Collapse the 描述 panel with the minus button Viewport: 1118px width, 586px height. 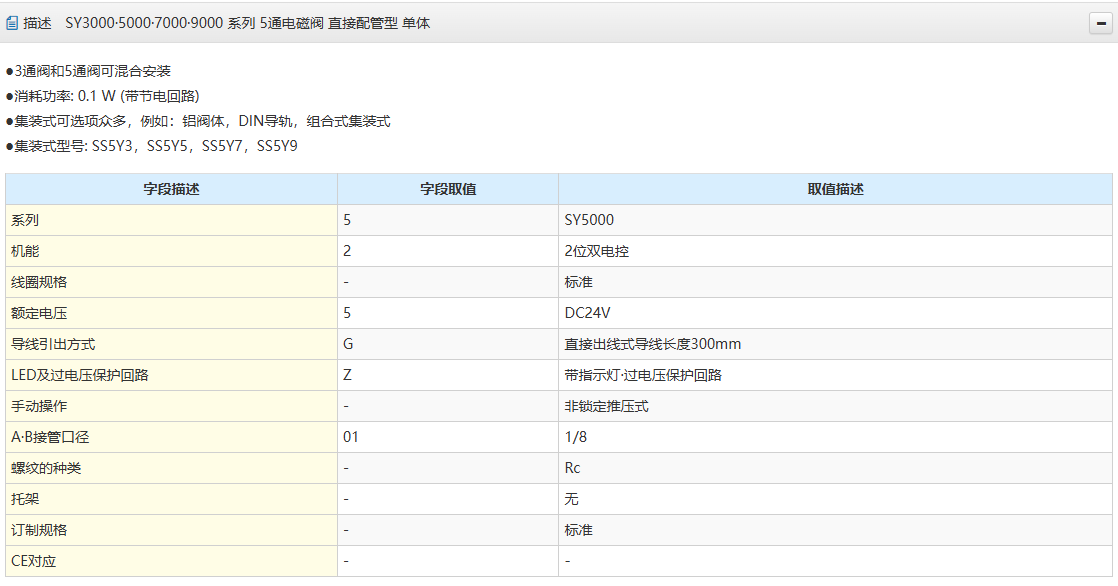(x=1100, y=24)
